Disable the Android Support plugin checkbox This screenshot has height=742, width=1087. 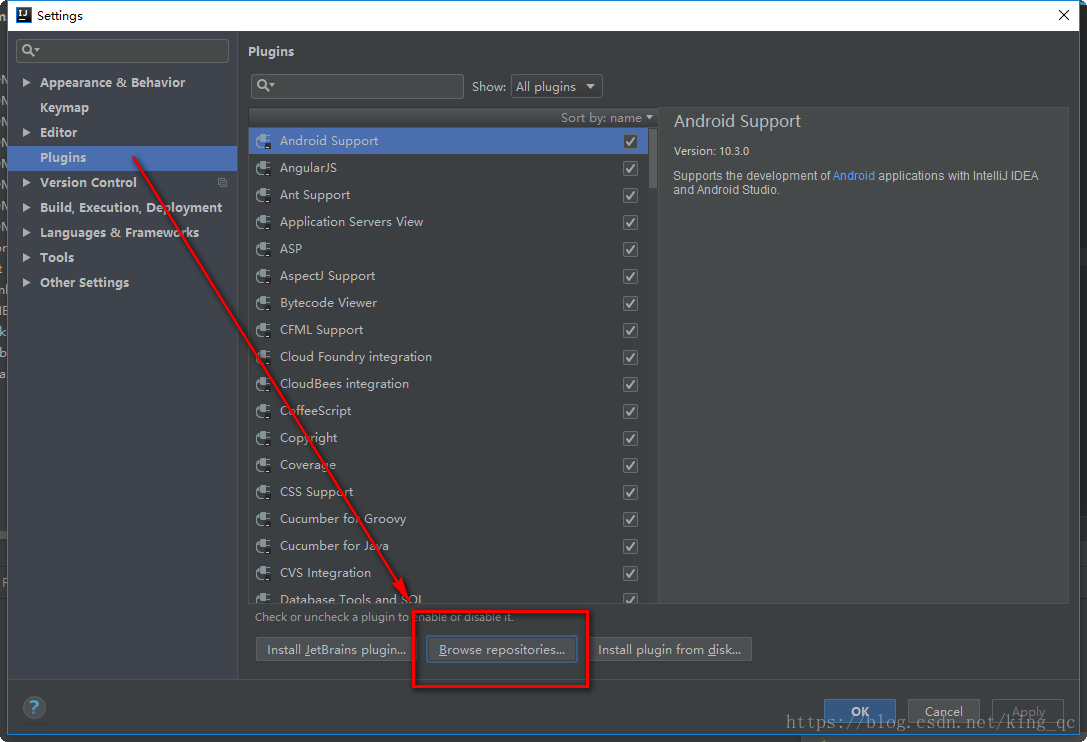tap(630, 141)
